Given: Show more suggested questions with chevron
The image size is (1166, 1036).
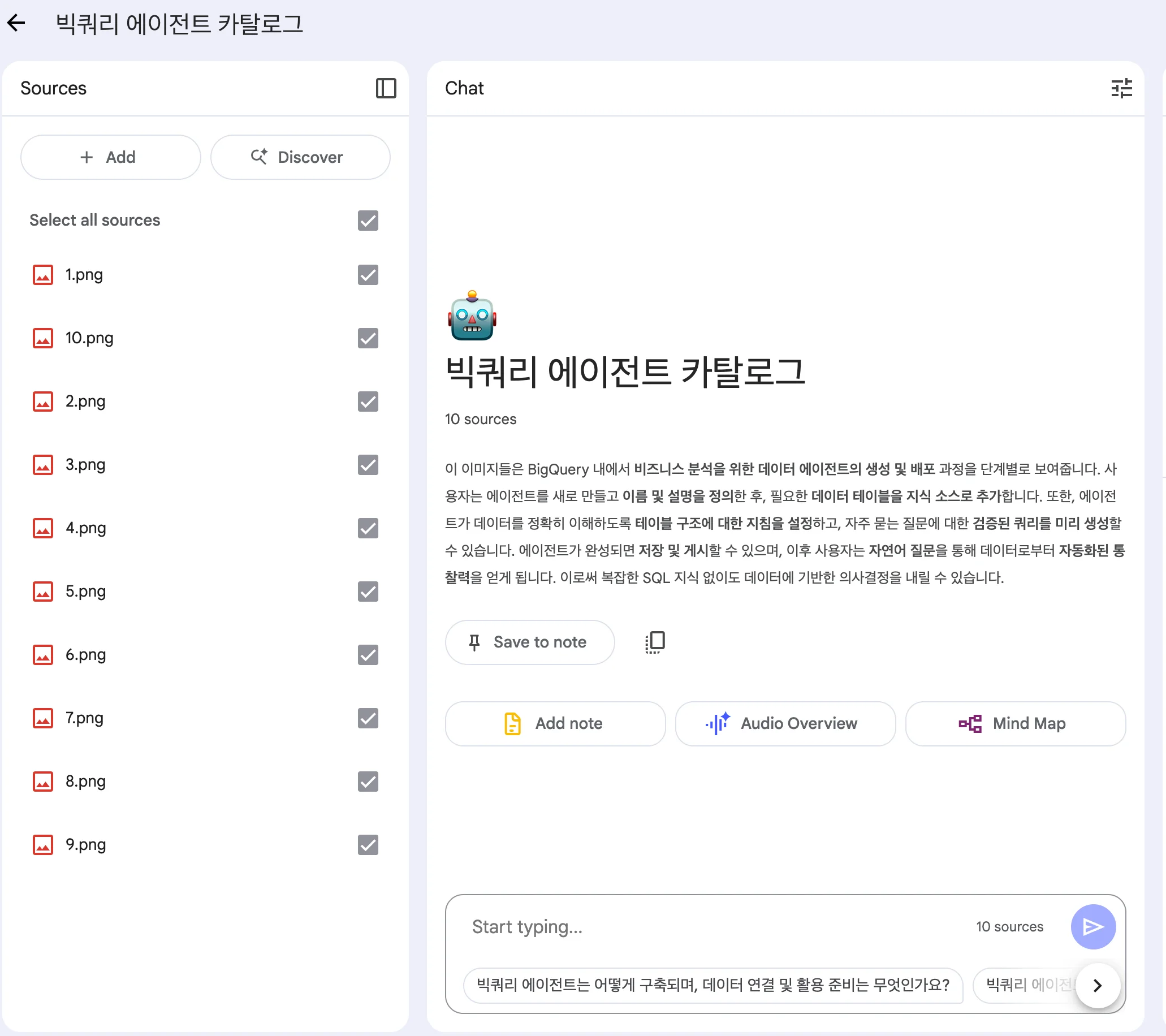Looking at the screenshot, I should point(1097,985).
